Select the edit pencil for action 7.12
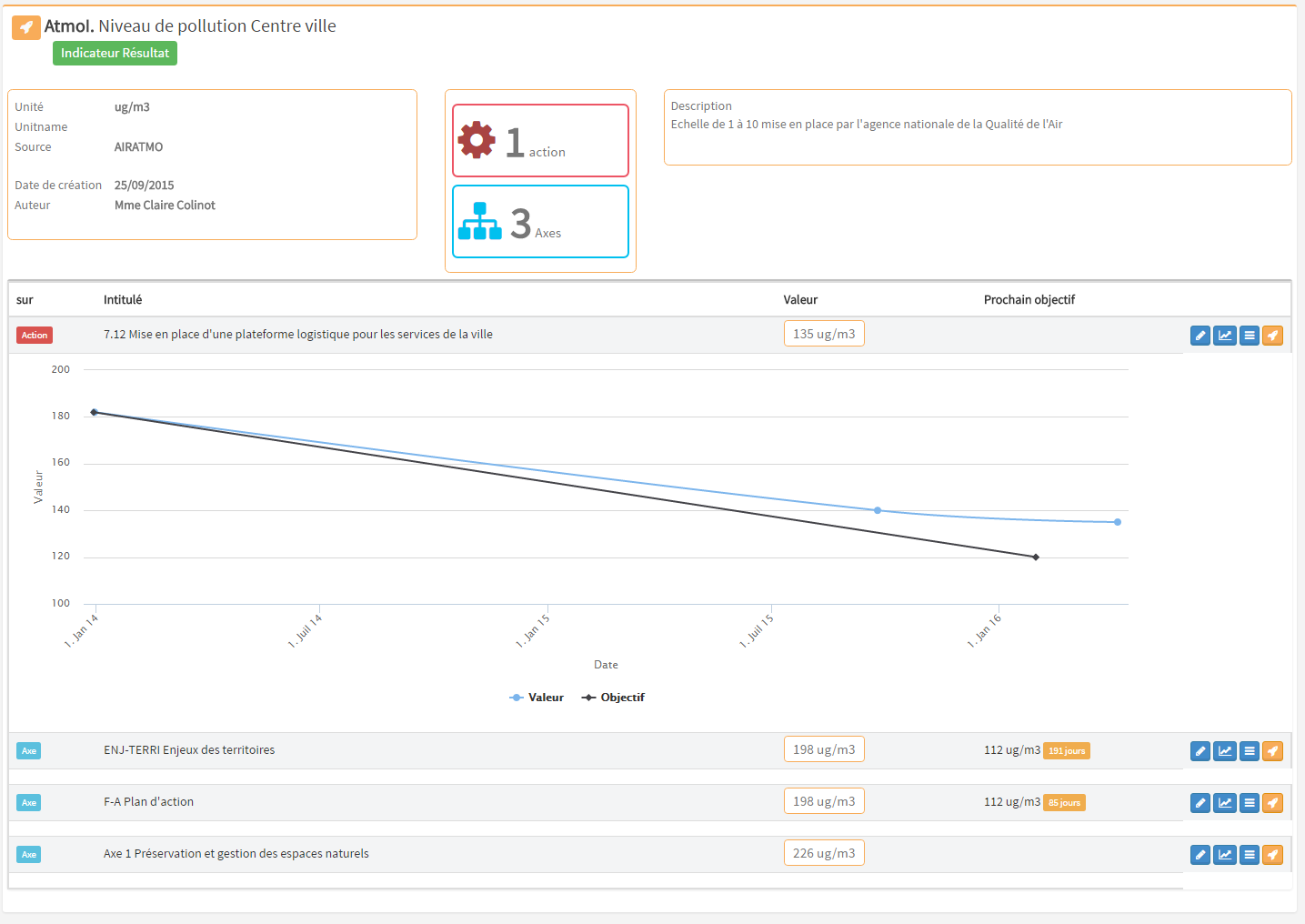The image size is (1305, 924). coord(1200,335)
